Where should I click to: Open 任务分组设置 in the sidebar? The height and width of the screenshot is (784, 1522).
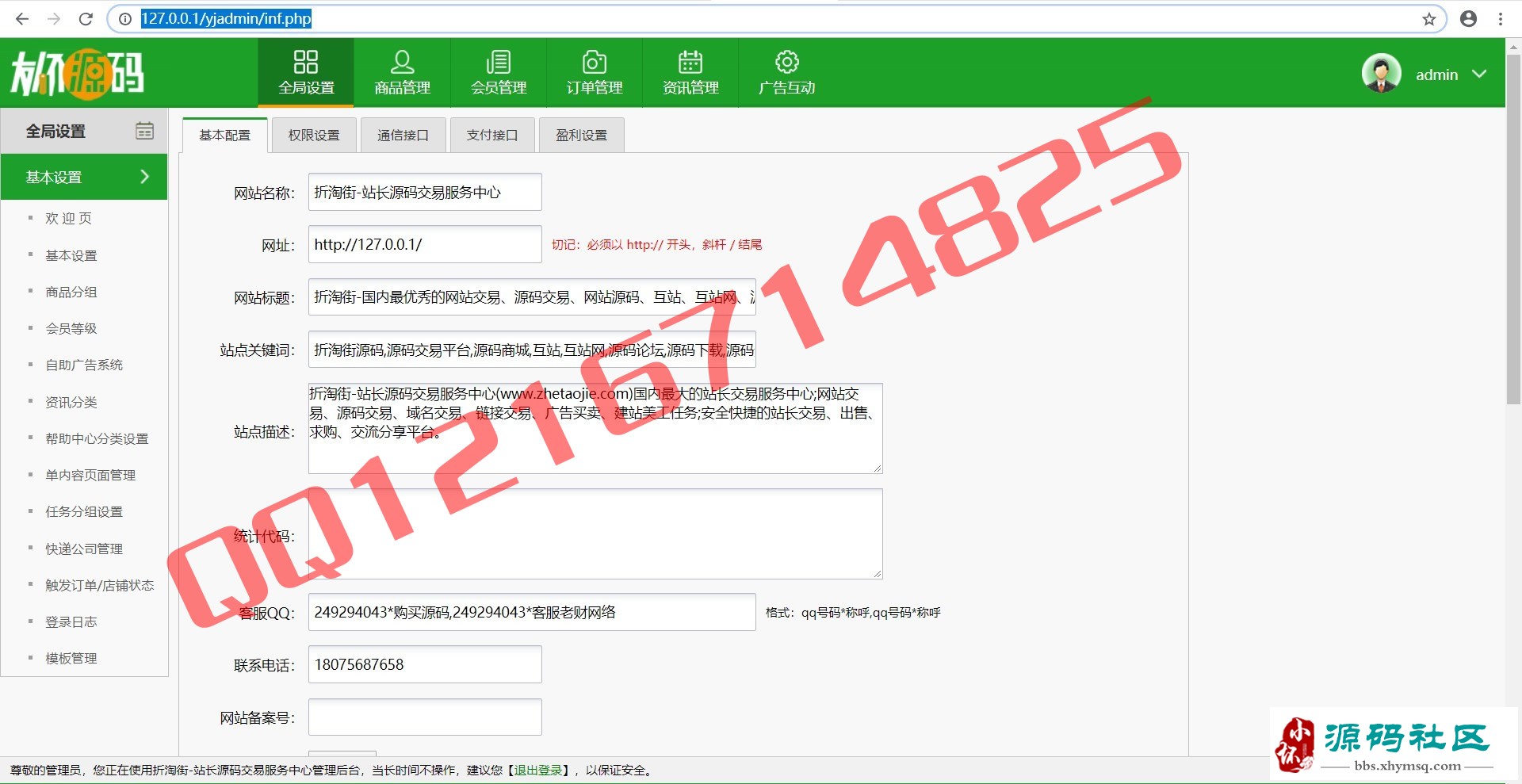point(84,511)
